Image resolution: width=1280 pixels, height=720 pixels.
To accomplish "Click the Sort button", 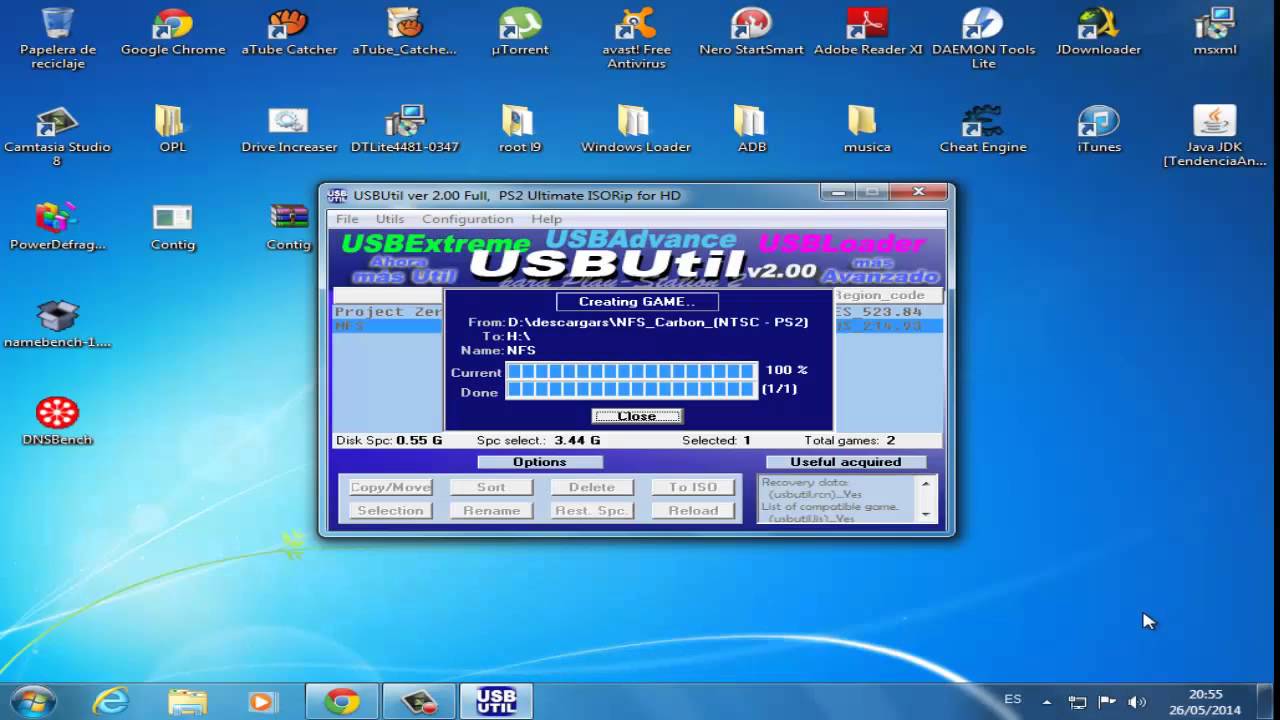I will click(491, 487).
